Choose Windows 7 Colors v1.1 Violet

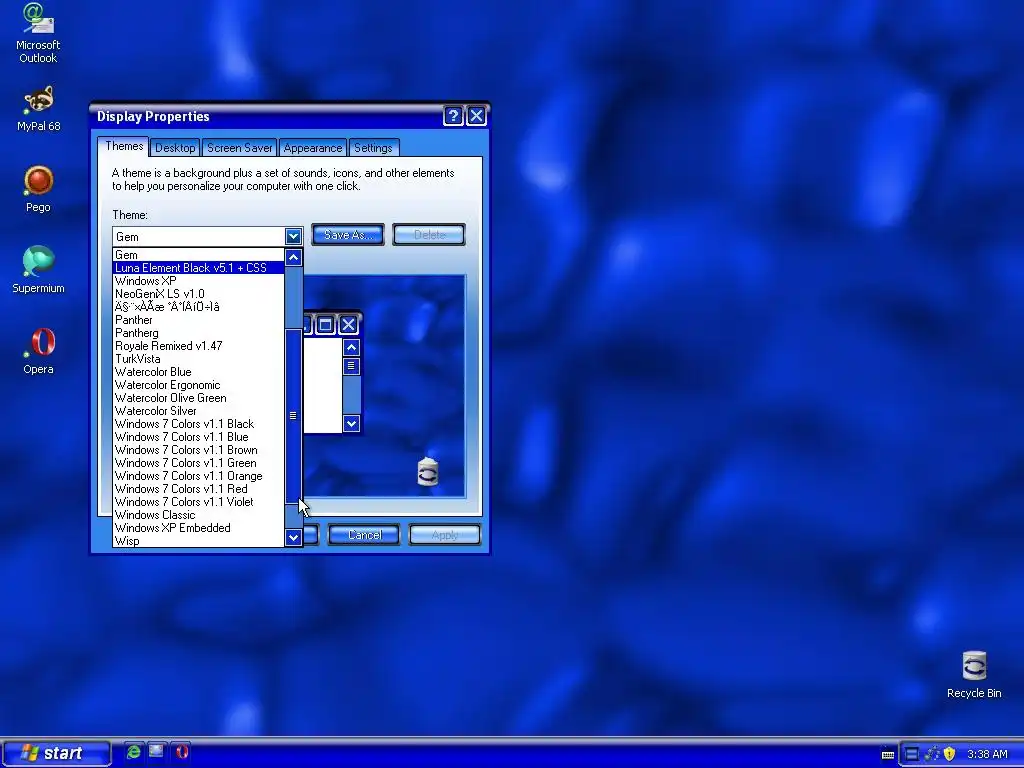click(x=199, y=502)
